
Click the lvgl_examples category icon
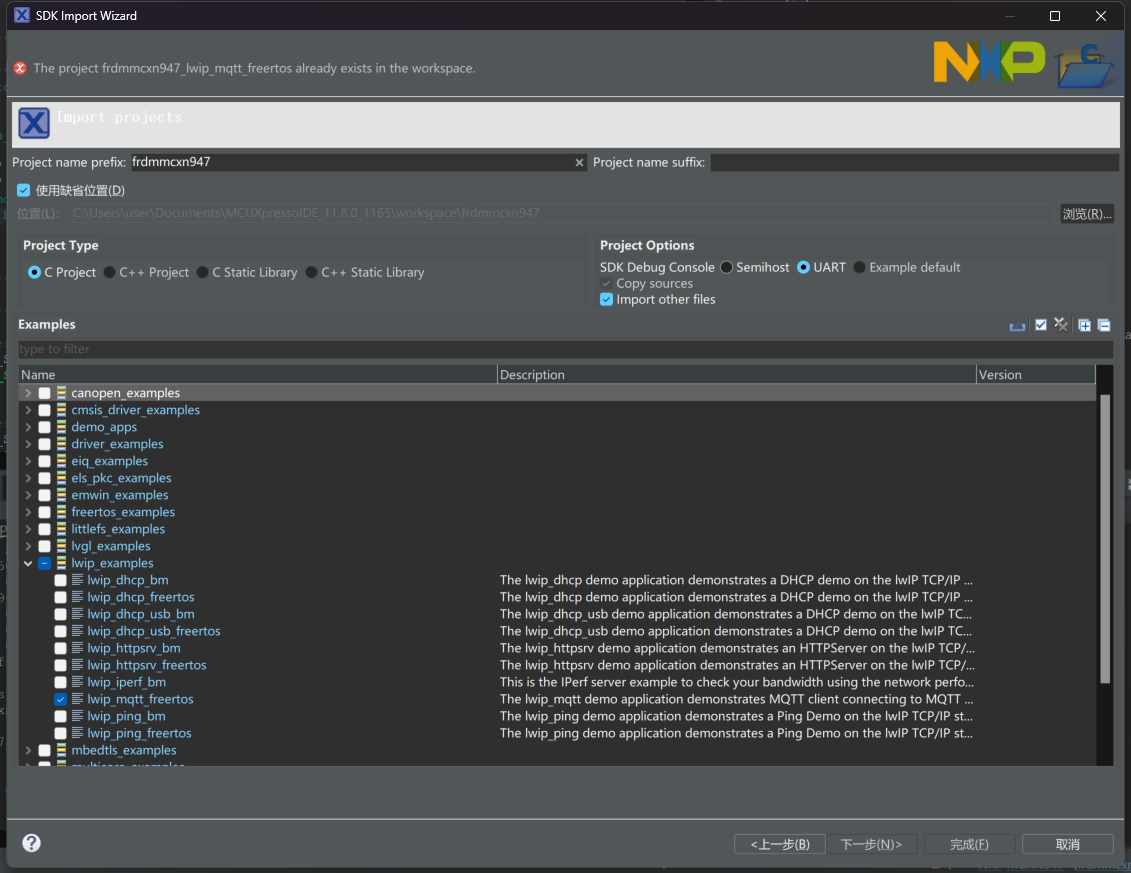pyautogui.click(x=61, y=546)
